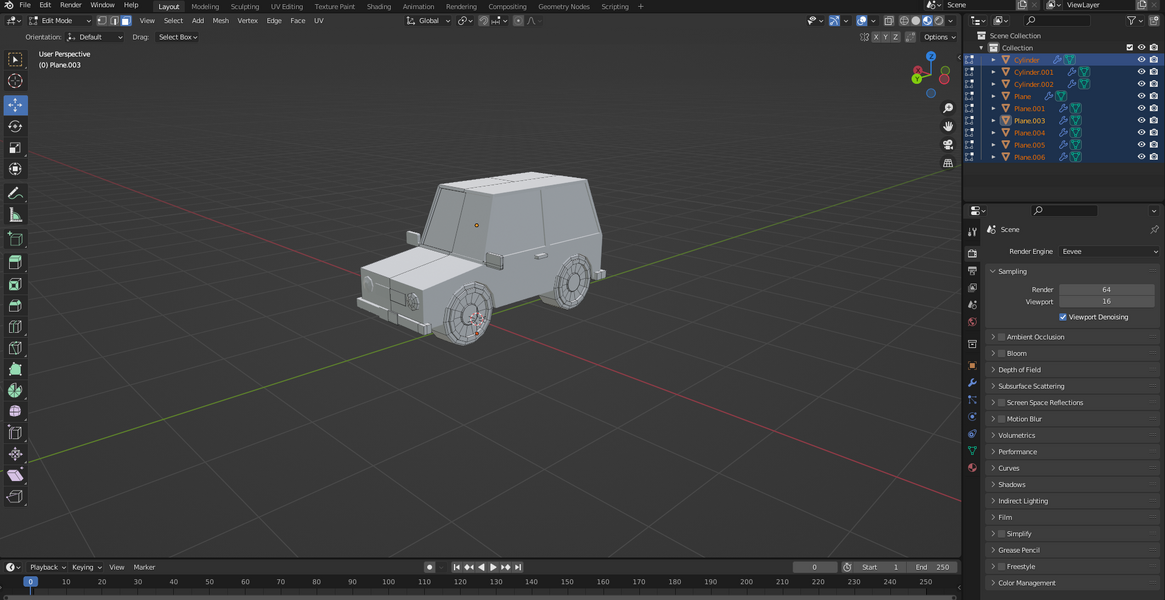Open the World properties tab

click(x=972, y=322)
